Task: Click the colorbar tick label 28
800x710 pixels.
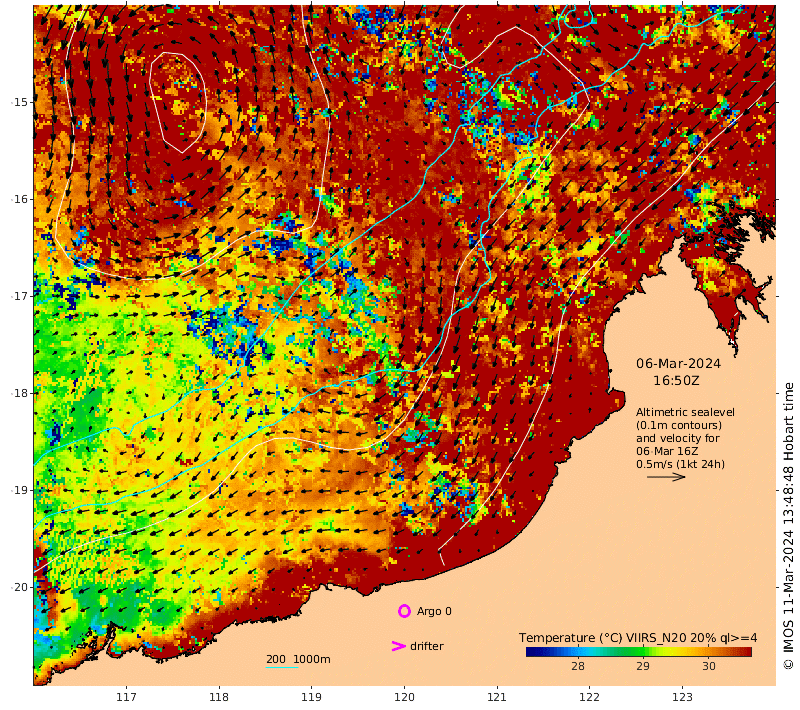Action: tap(578, 666)
